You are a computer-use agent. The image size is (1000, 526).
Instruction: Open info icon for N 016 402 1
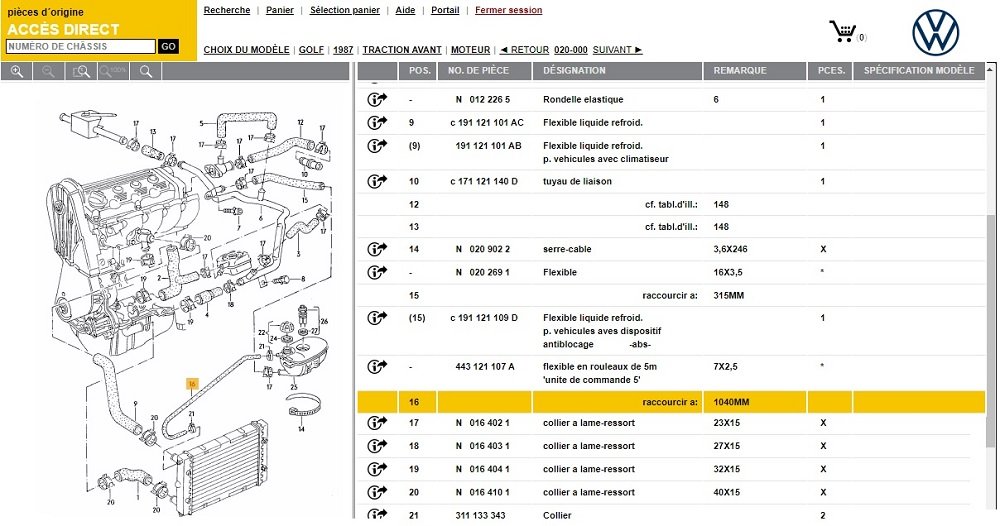coord(377,422)
